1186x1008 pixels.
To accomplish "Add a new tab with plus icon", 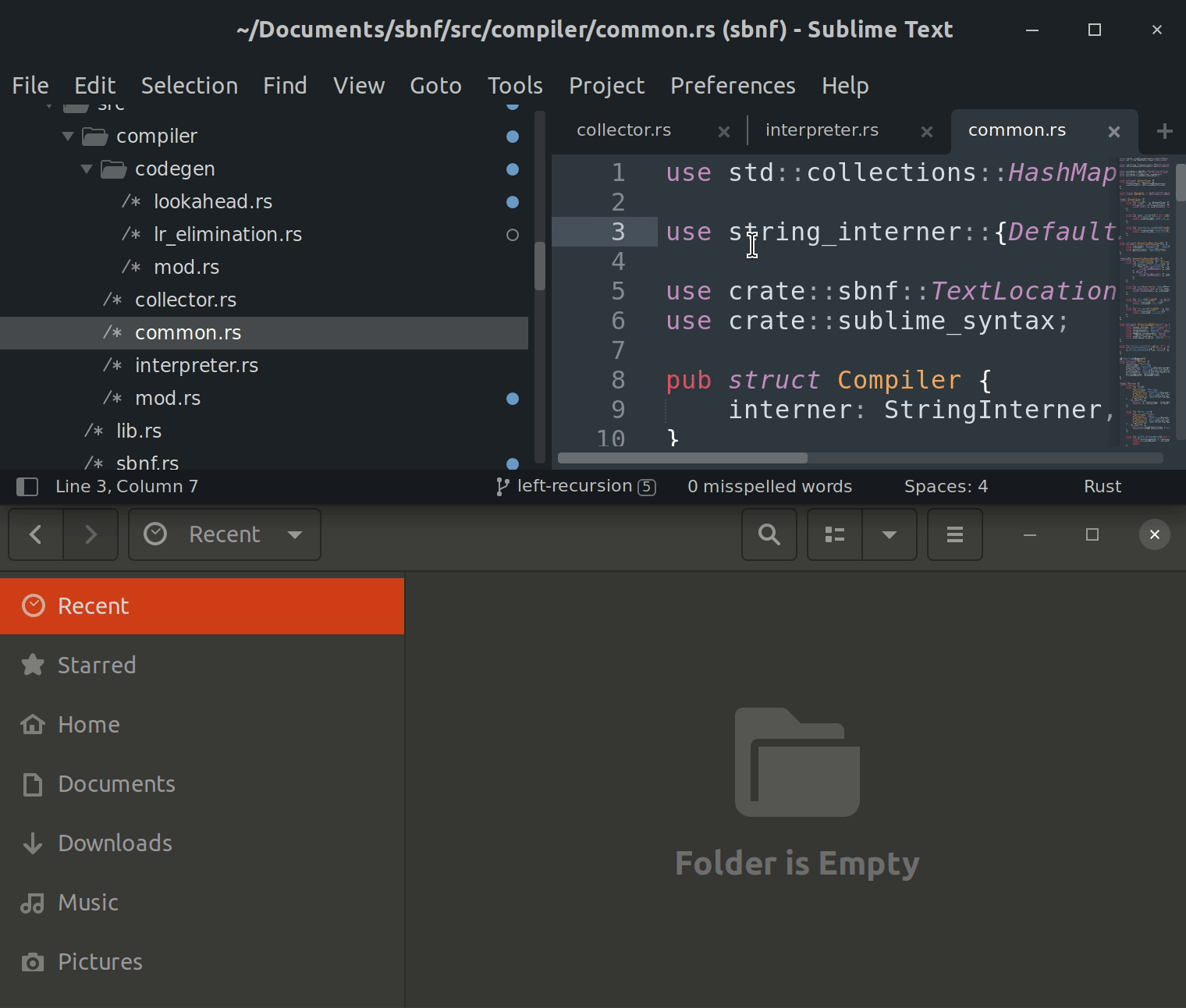I will click(1164, 131).
